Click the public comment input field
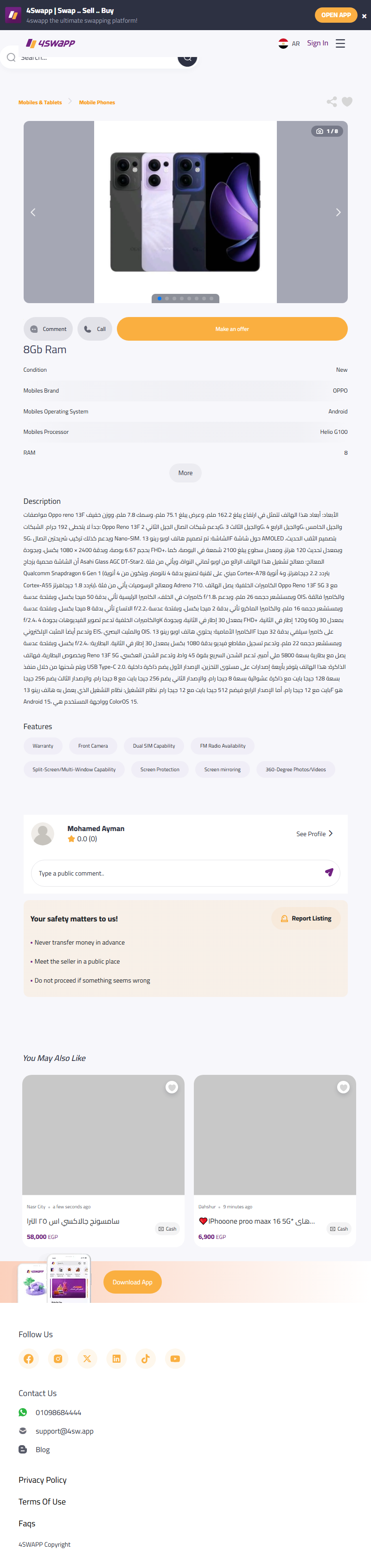This screenshot has height=1568, width=371. [x=177, y=873]
